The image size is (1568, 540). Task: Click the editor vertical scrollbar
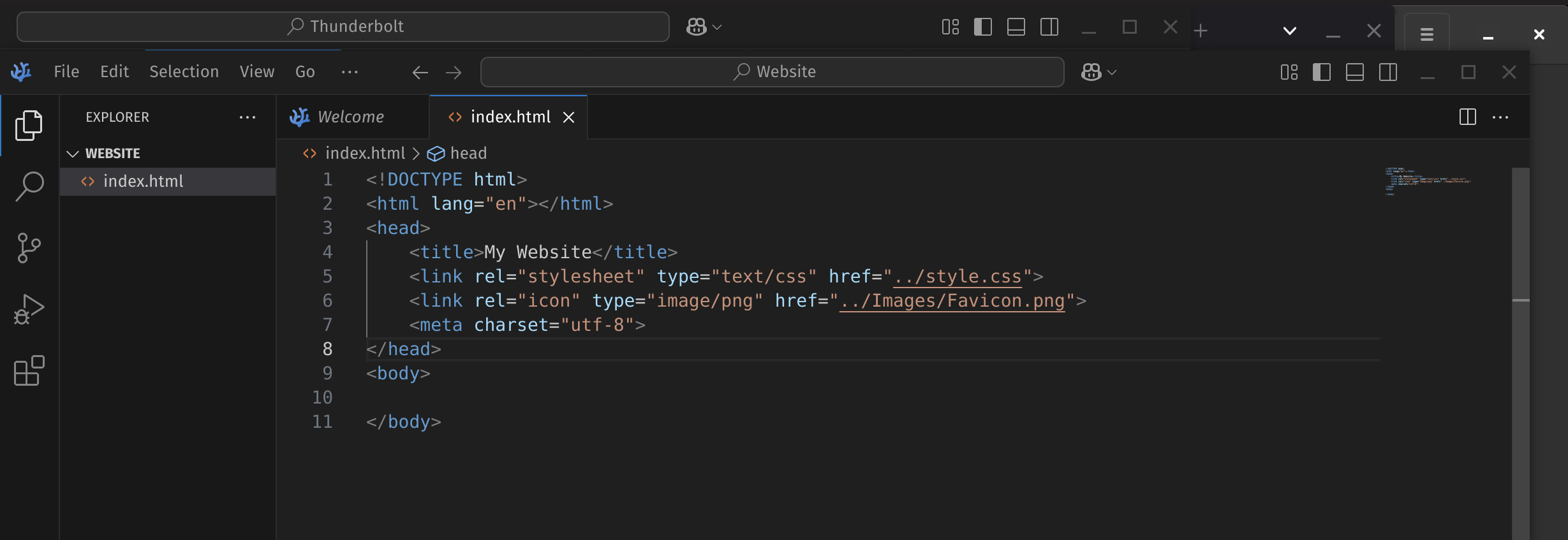1520,351
